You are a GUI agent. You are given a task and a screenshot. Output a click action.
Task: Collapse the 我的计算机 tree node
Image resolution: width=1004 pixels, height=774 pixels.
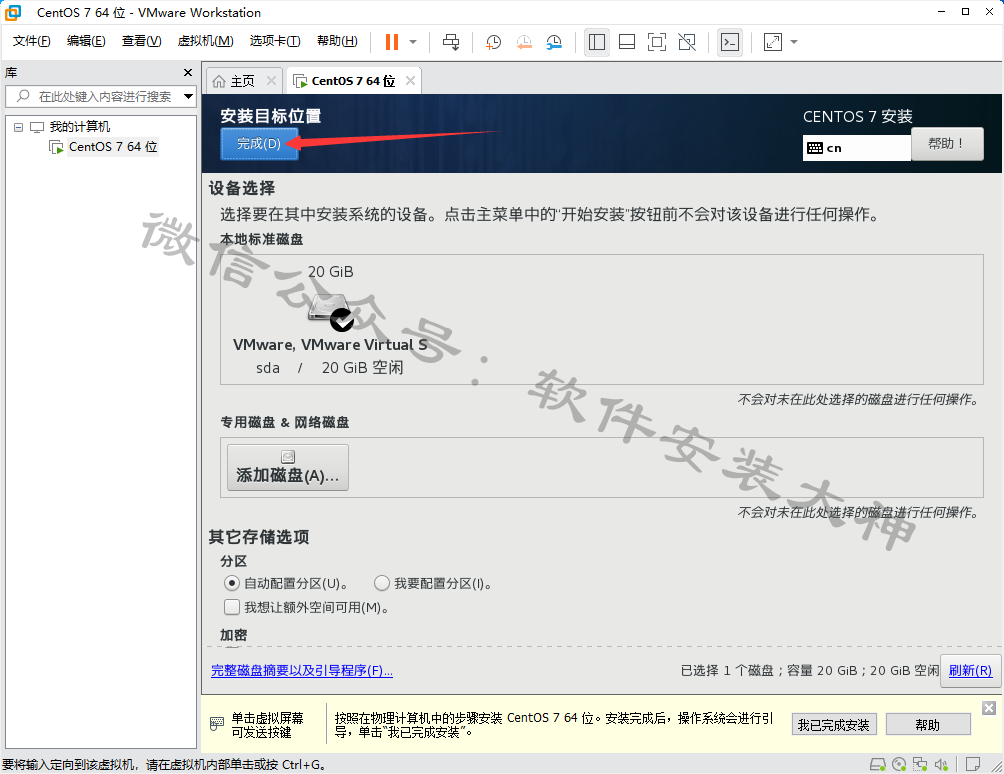pos(19,127)
